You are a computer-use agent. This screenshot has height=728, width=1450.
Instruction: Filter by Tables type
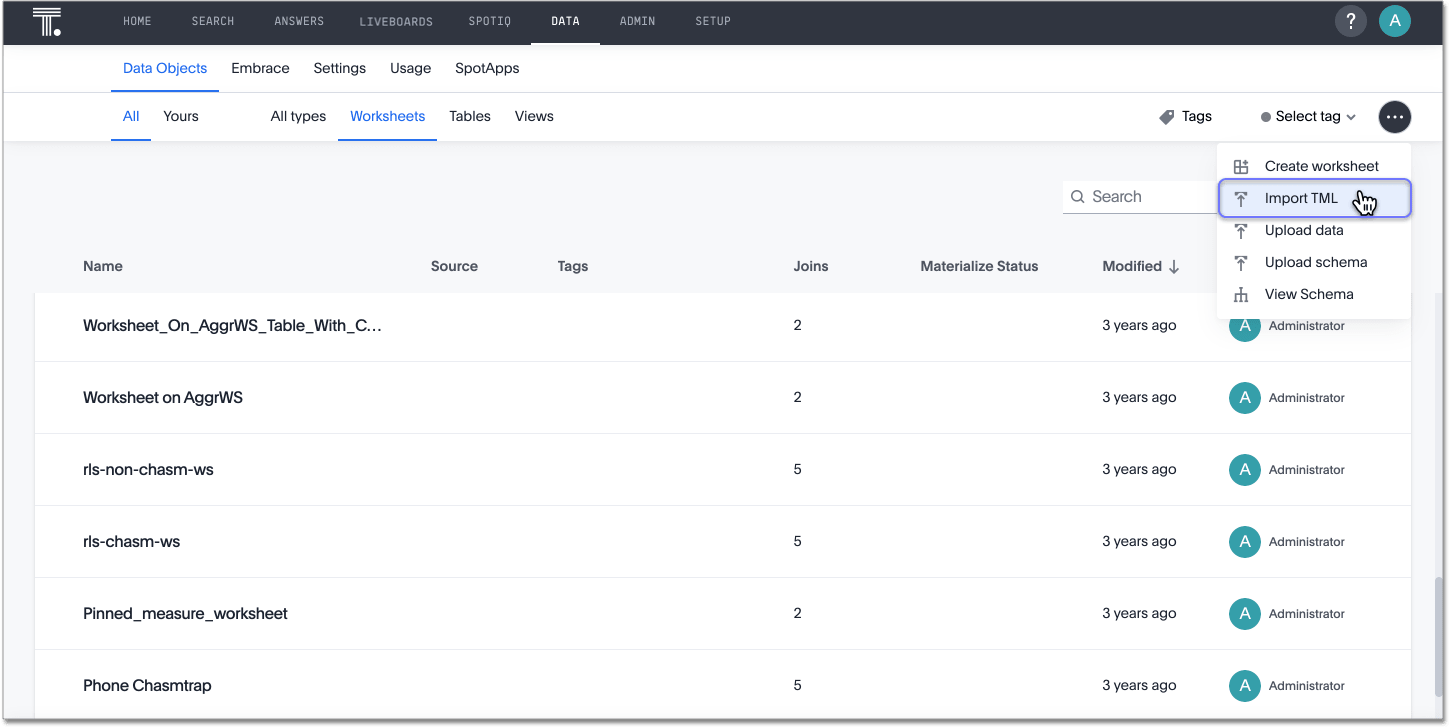[x=470, y=117]
